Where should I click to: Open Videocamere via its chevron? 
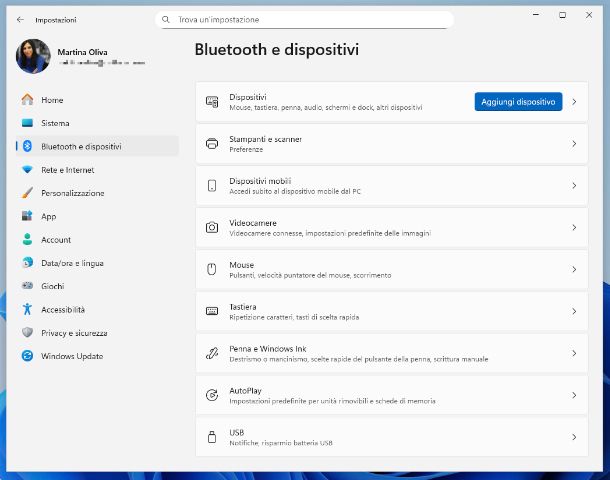pos(574,228)
